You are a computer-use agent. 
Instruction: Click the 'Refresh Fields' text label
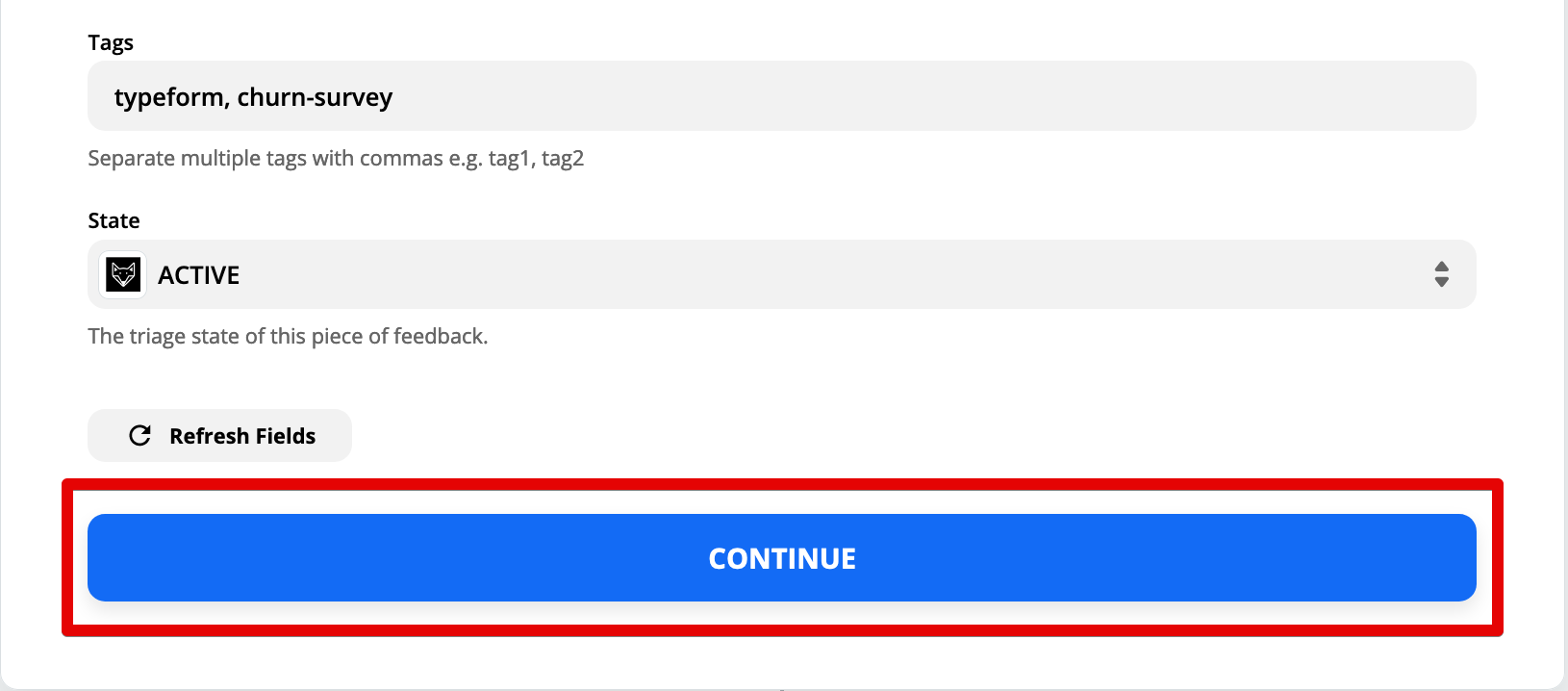tap(242, 436)
